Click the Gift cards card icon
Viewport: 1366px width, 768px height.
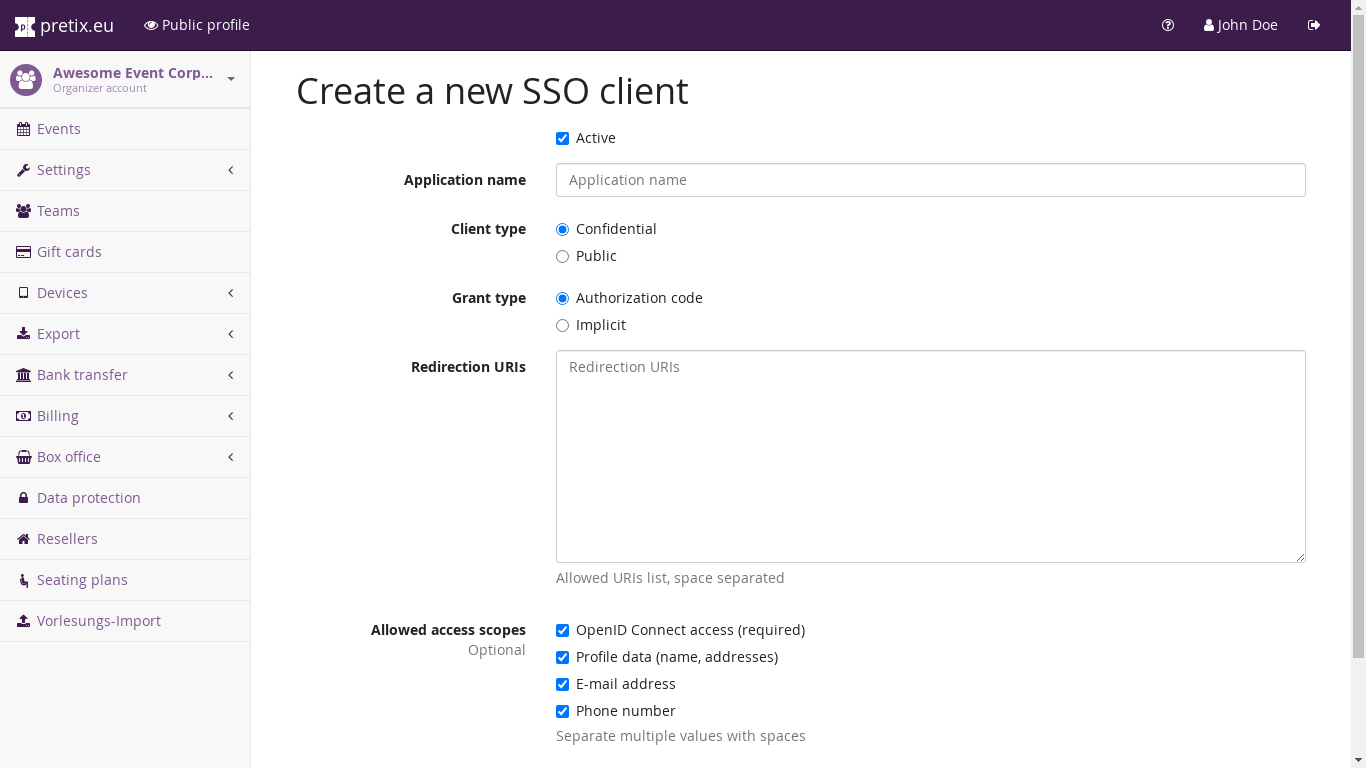[23, 252]
